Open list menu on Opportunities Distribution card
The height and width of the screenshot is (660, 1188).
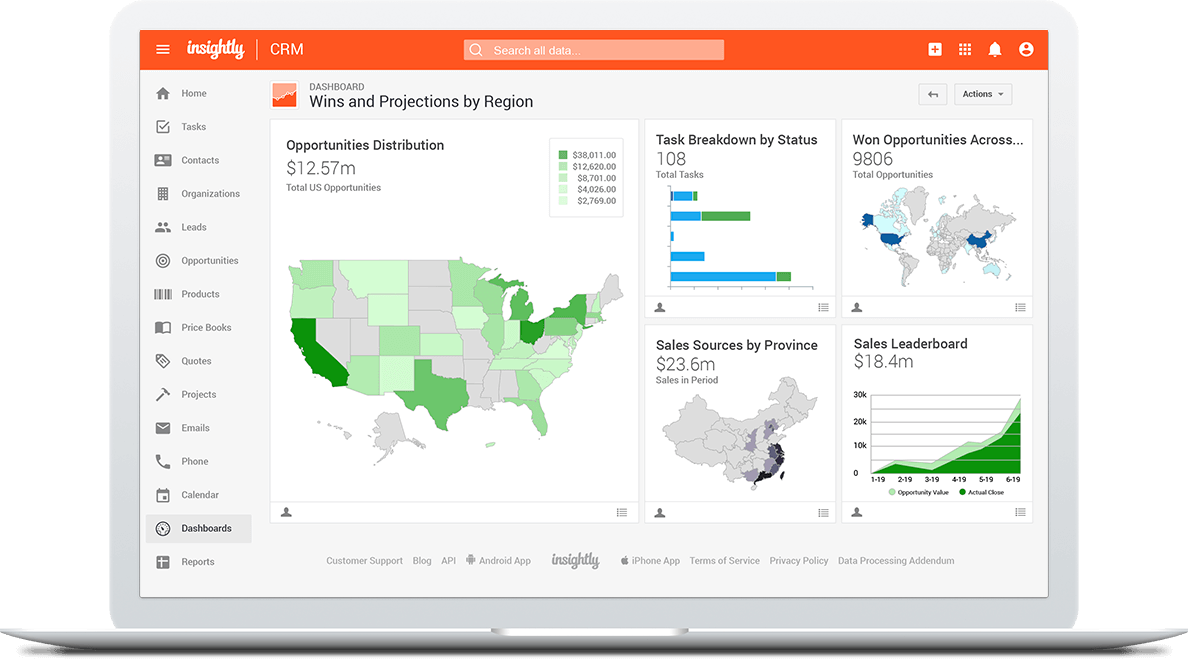pos(622,513)
